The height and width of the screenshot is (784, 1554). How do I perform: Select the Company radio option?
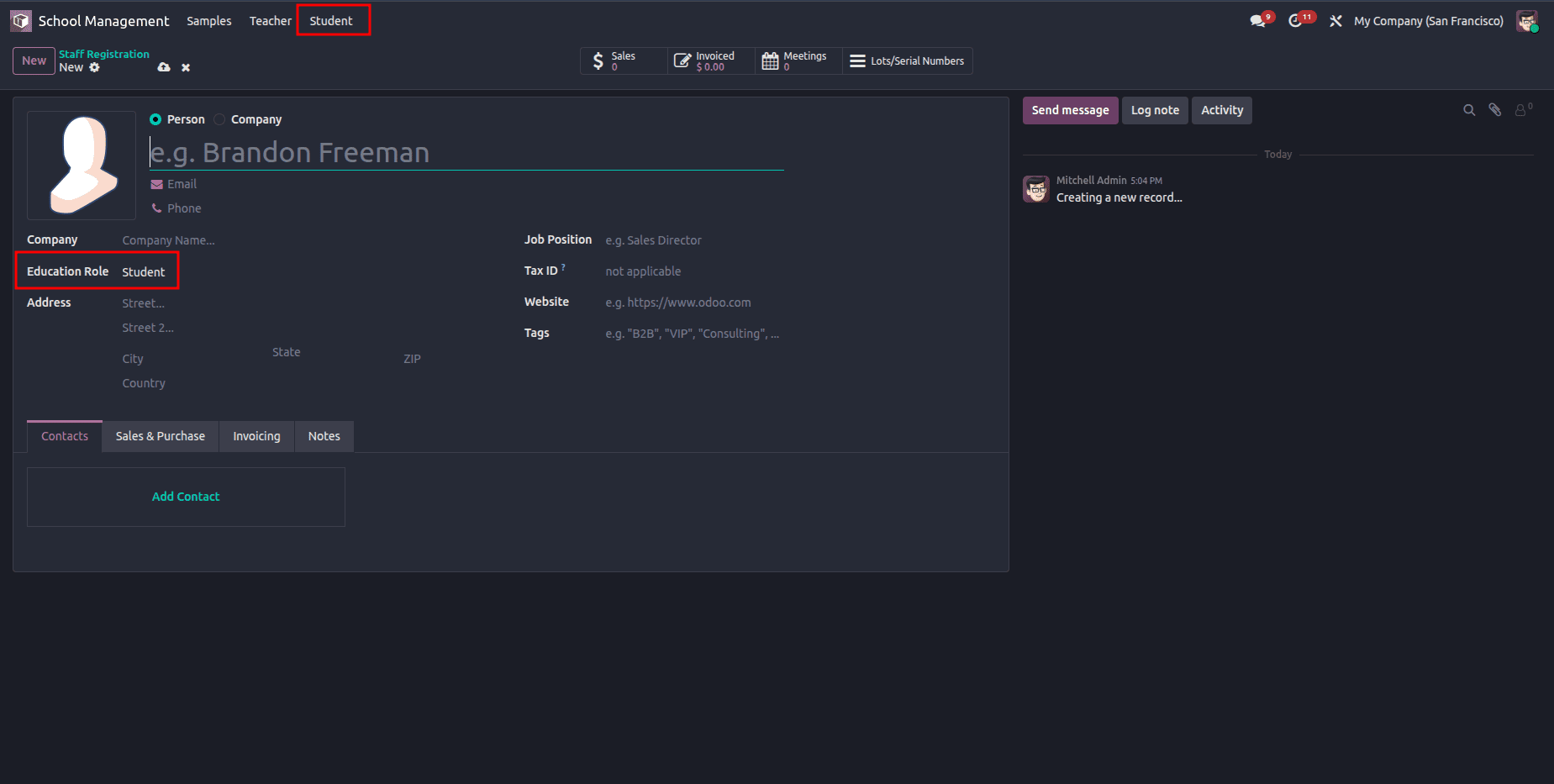[x=219, y=119]
